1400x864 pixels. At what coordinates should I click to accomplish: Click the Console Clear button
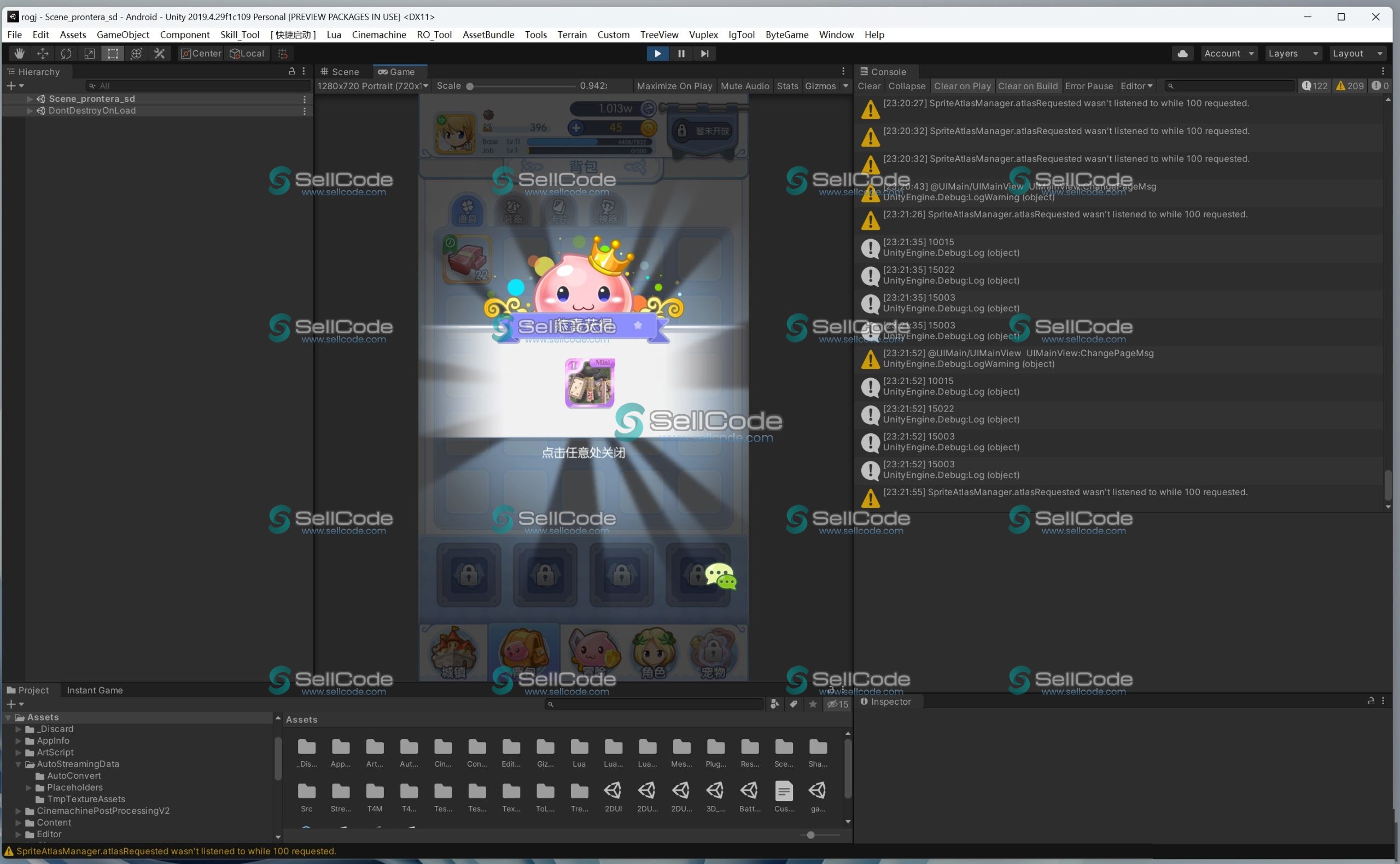pos(869,86)
